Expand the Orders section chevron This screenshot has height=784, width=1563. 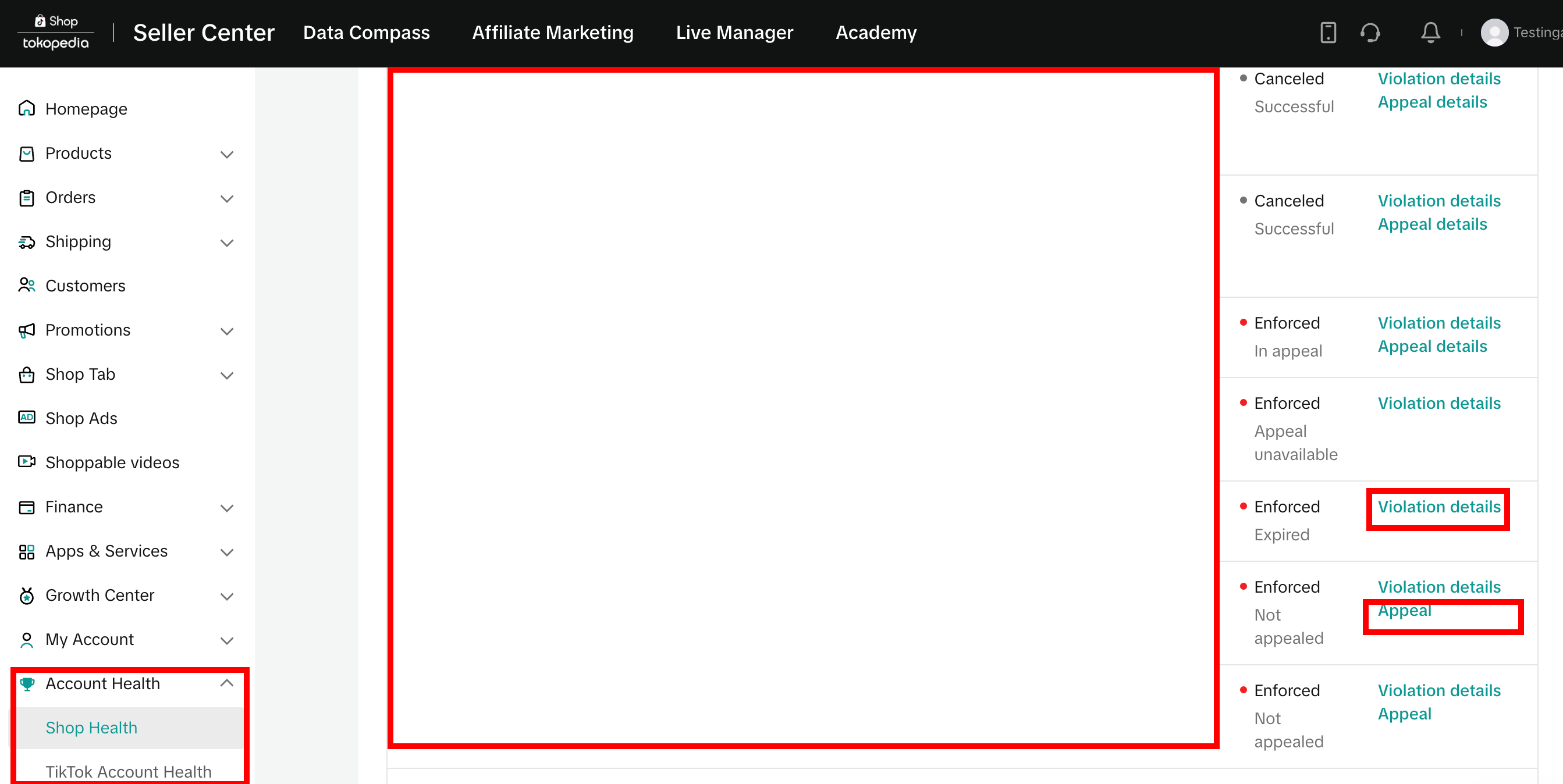click(227, 198)
